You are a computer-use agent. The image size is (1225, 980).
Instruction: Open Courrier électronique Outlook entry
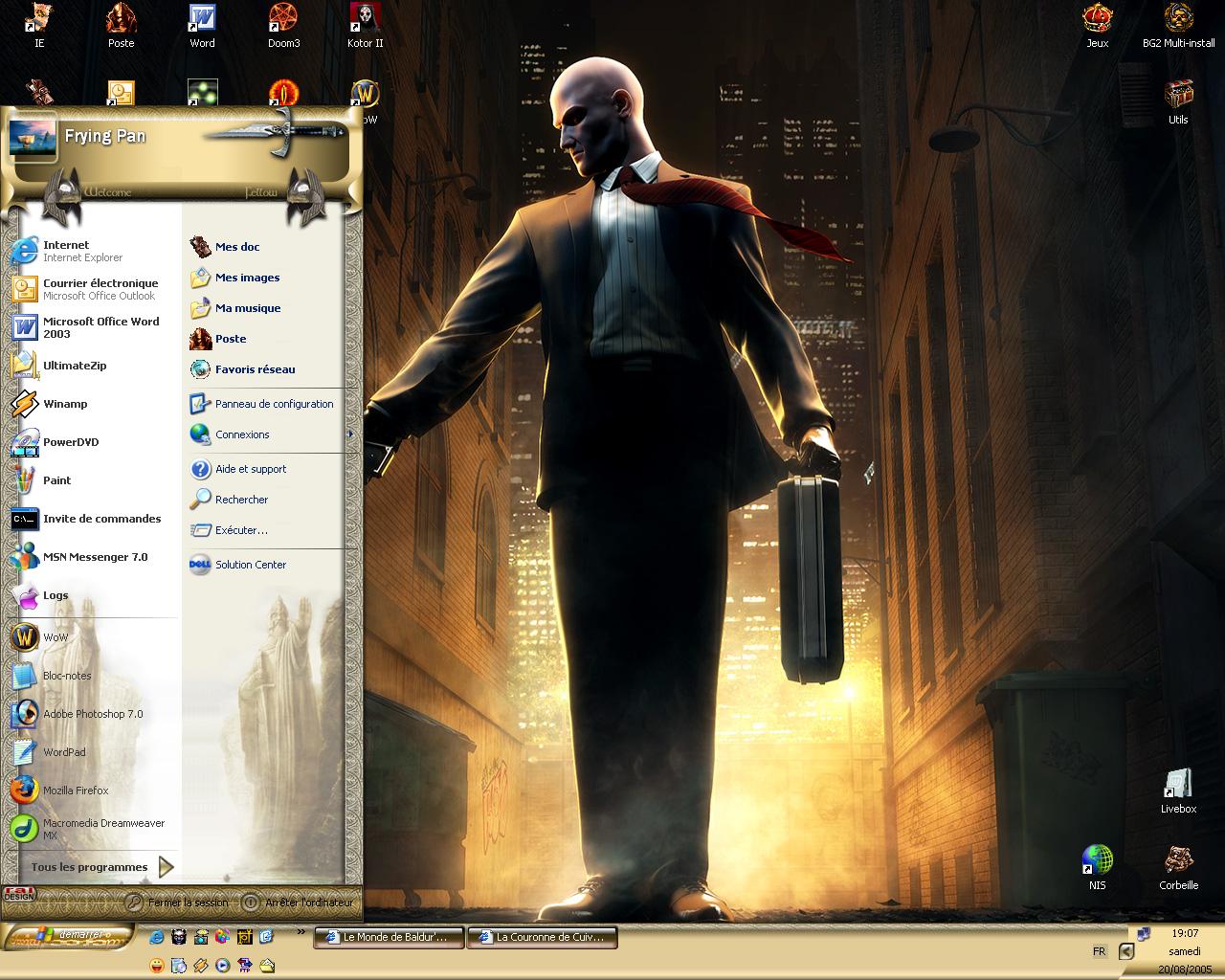[x=92, y=289]
